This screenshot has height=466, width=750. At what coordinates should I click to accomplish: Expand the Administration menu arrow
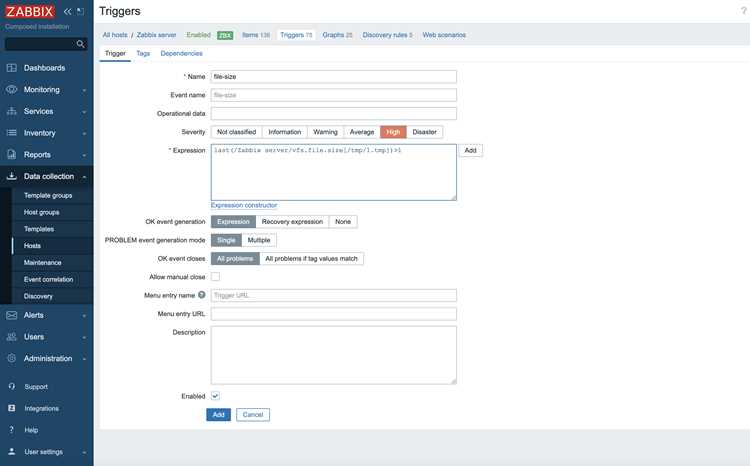pyautogui.click(x=84, y=359)
